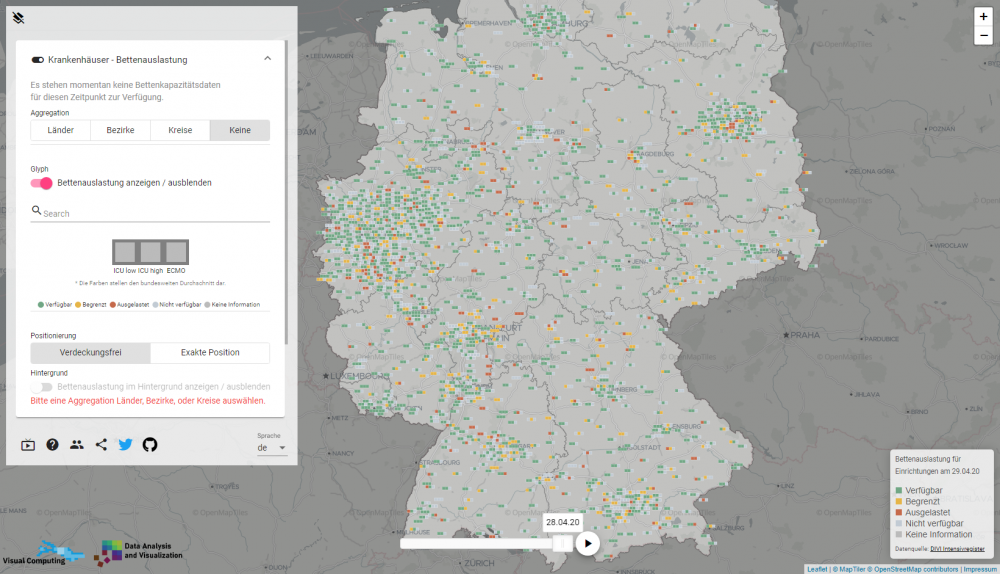Click the layers-off icon at top left

19,17
